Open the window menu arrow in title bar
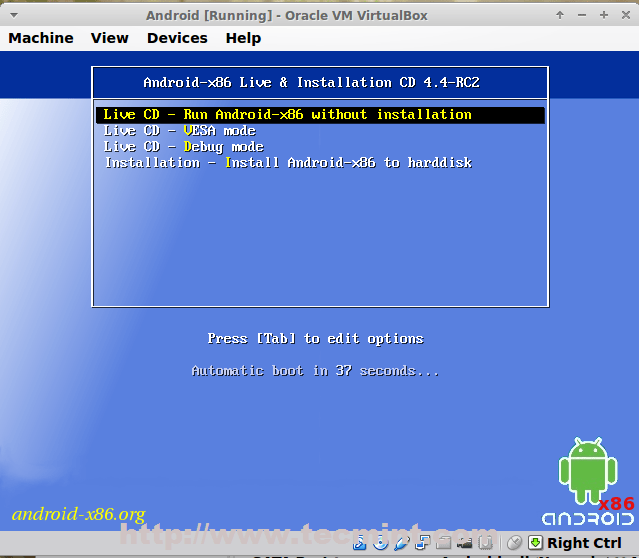 click(14, 15)
